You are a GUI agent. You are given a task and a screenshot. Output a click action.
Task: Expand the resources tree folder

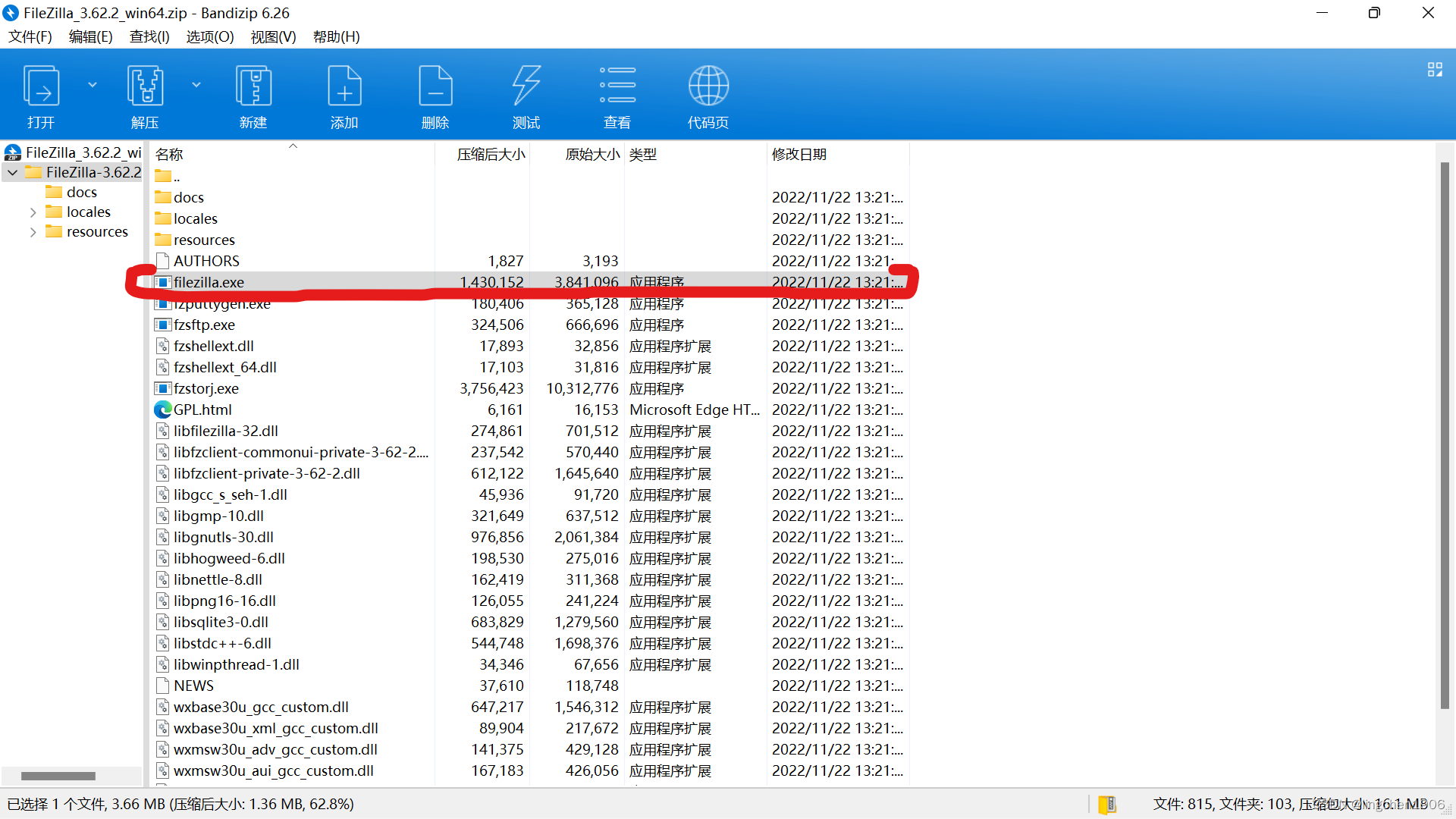pyautogui.click(x=33, y=232)
